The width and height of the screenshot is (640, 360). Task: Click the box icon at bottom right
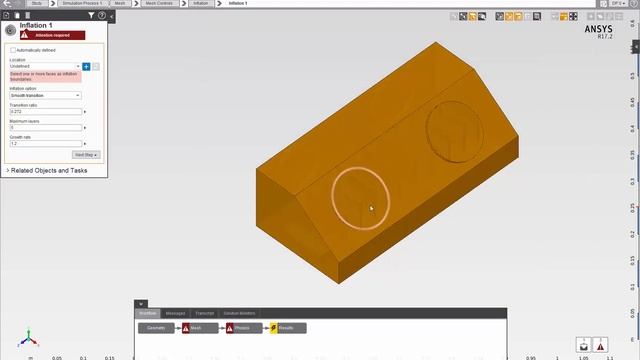coord(584,345)
